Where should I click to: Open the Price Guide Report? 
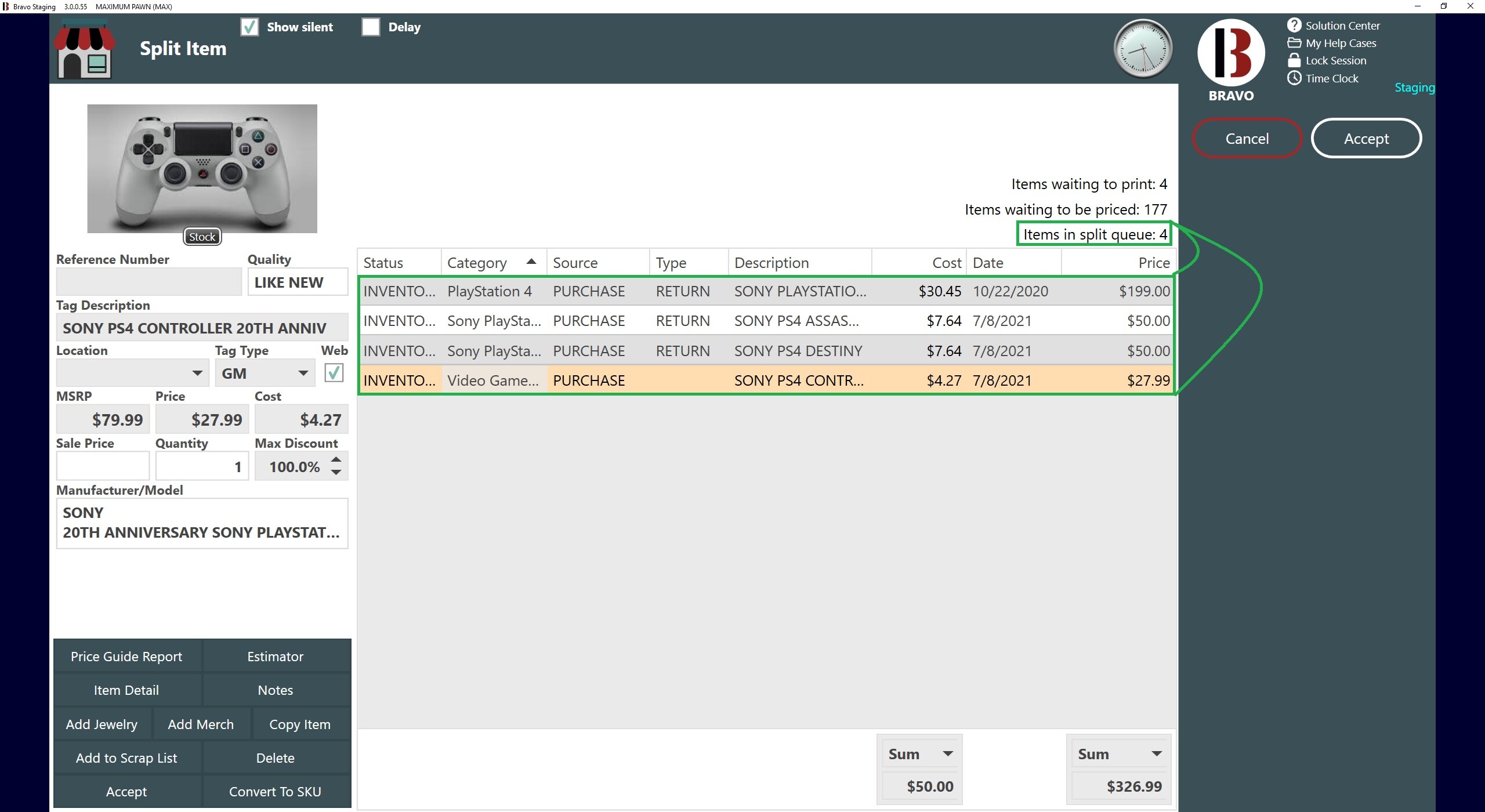coord(127,656)
